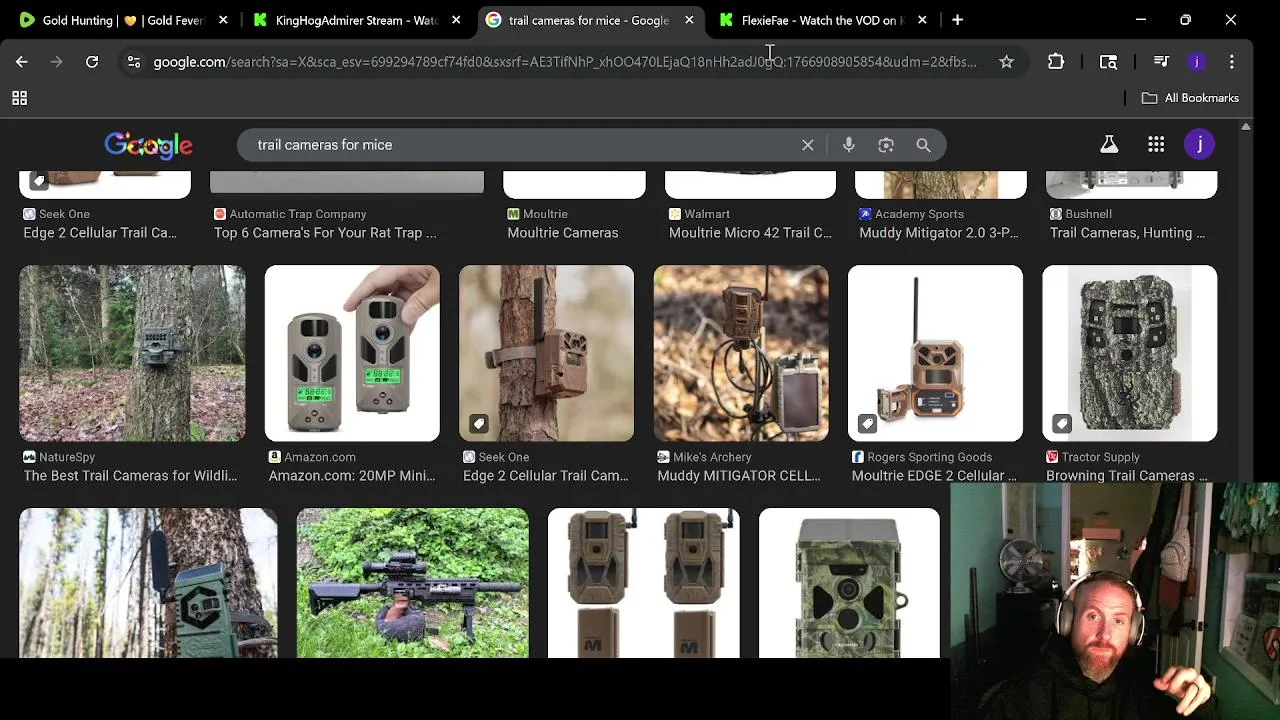Start voice search with microphone icon

click(x=848, y=145)
